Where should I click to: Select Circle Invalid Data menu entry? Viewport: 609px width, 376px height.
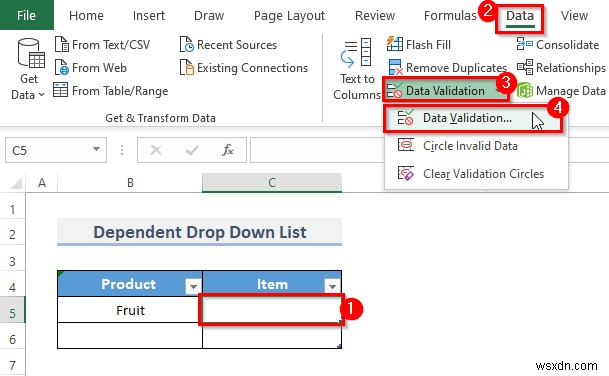(476, 146)
